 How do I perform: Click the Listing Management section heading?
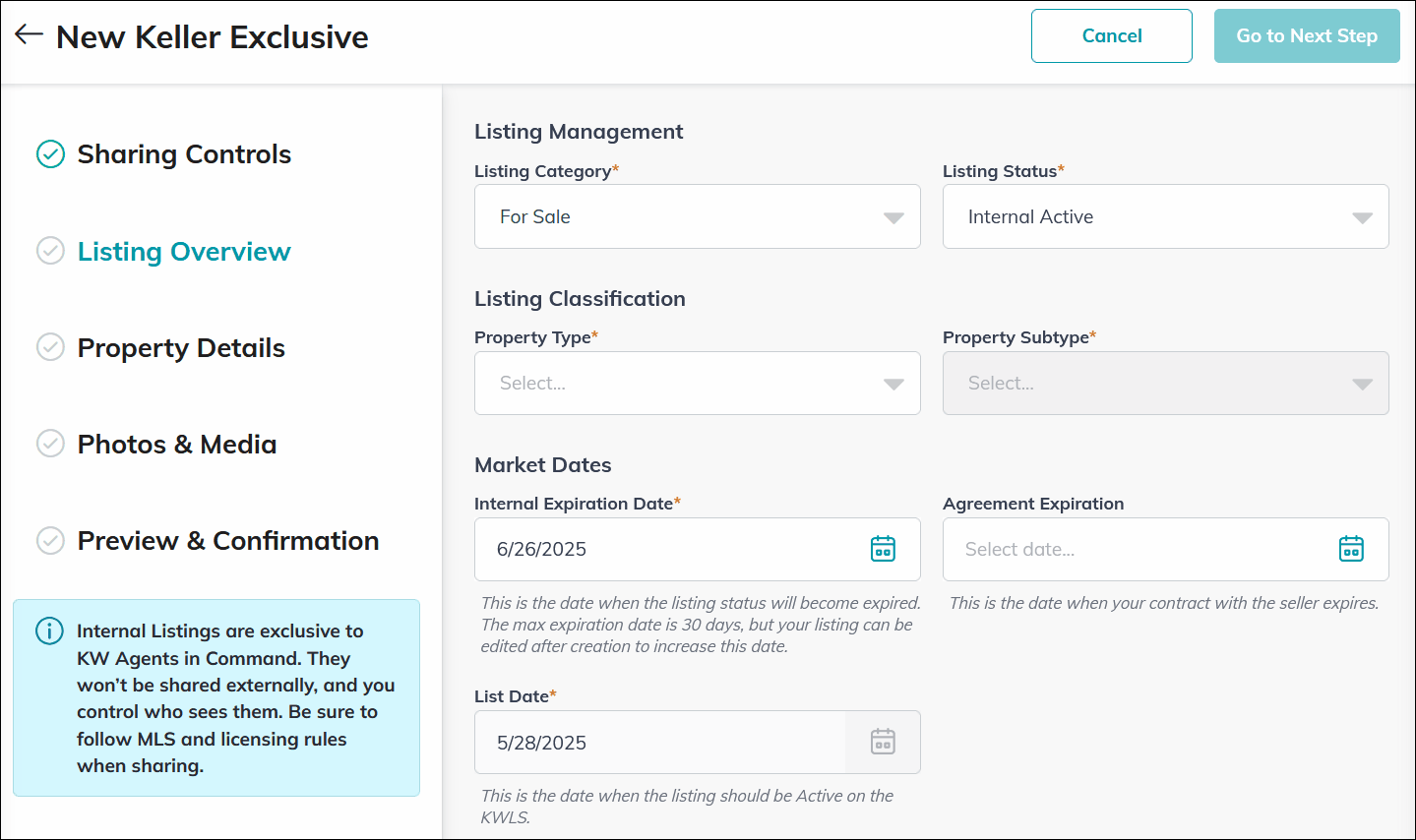[x=579, y=132]
